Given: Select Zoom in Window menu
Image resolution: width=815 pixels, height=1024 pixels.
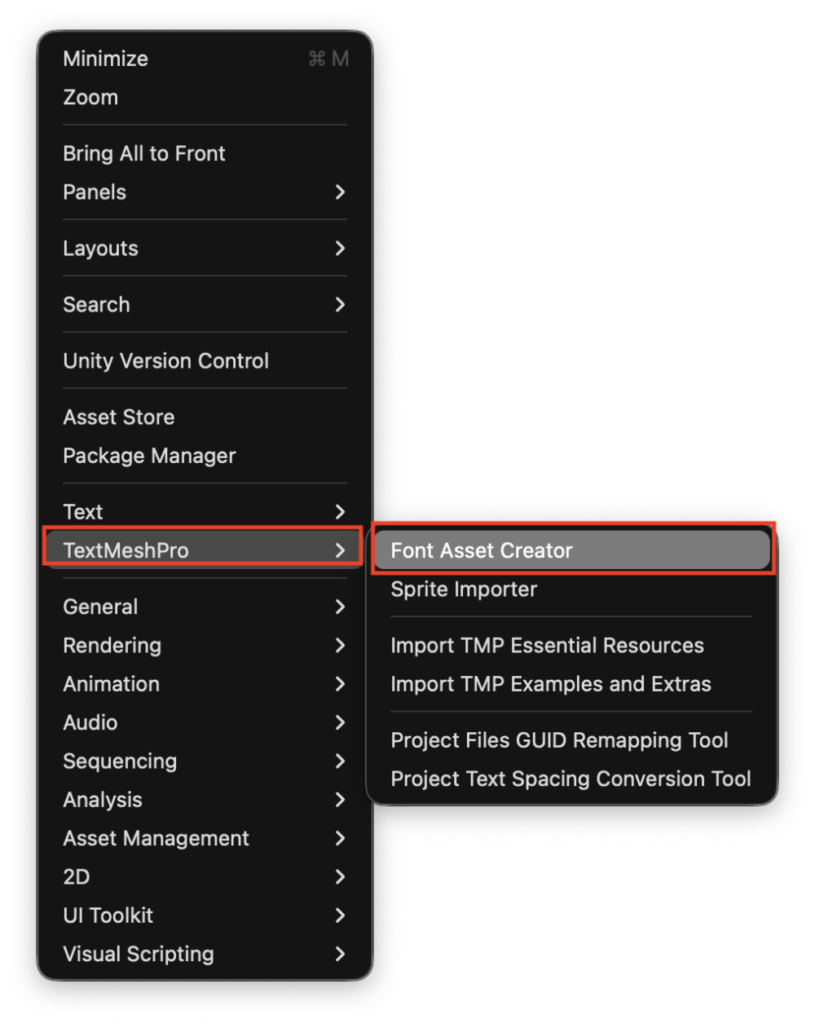Looking at the screenshot, I should coord(91,98).
